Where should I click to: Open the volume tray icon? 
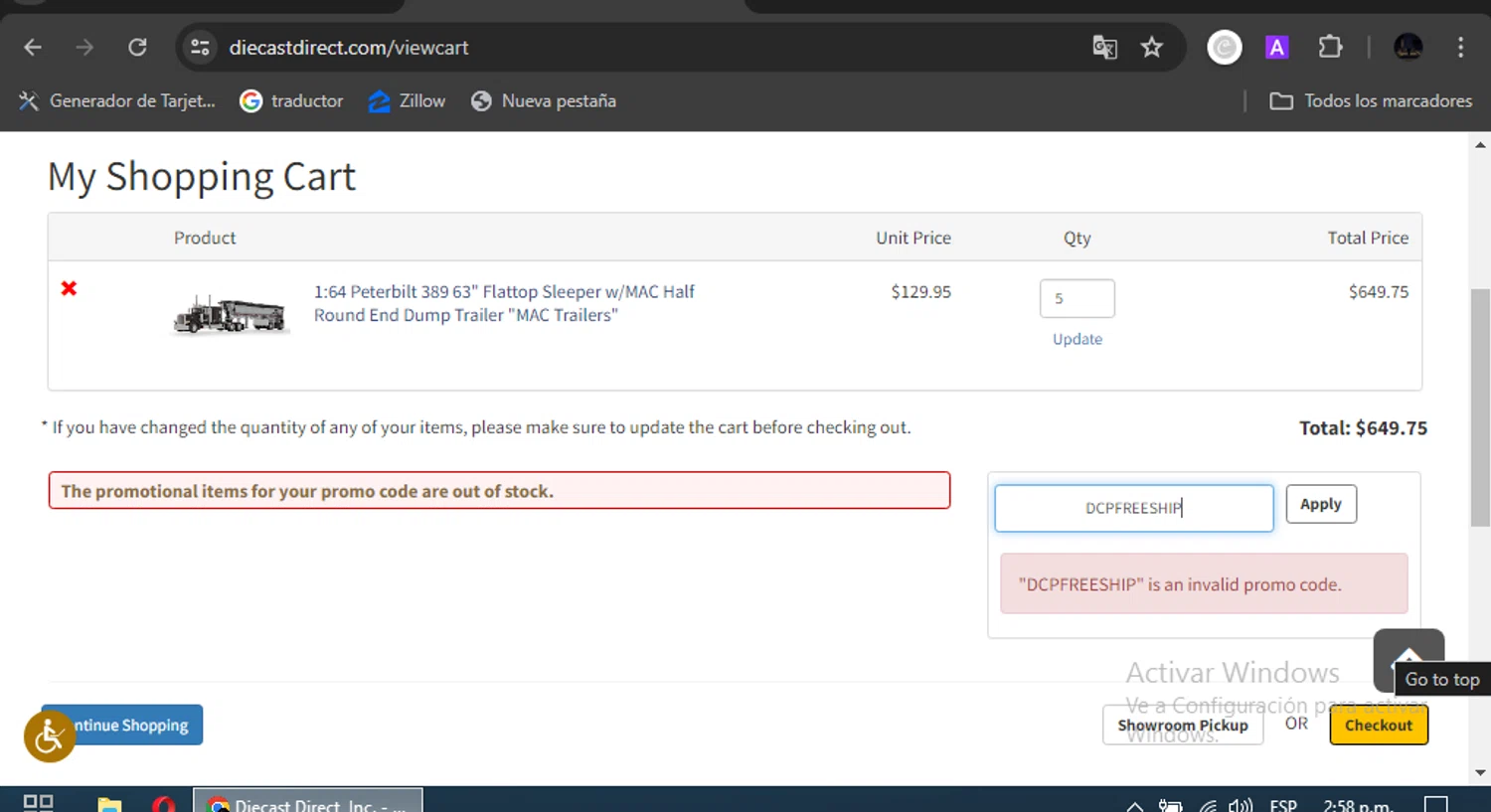pyautogui.click(x=1240, y=805)
